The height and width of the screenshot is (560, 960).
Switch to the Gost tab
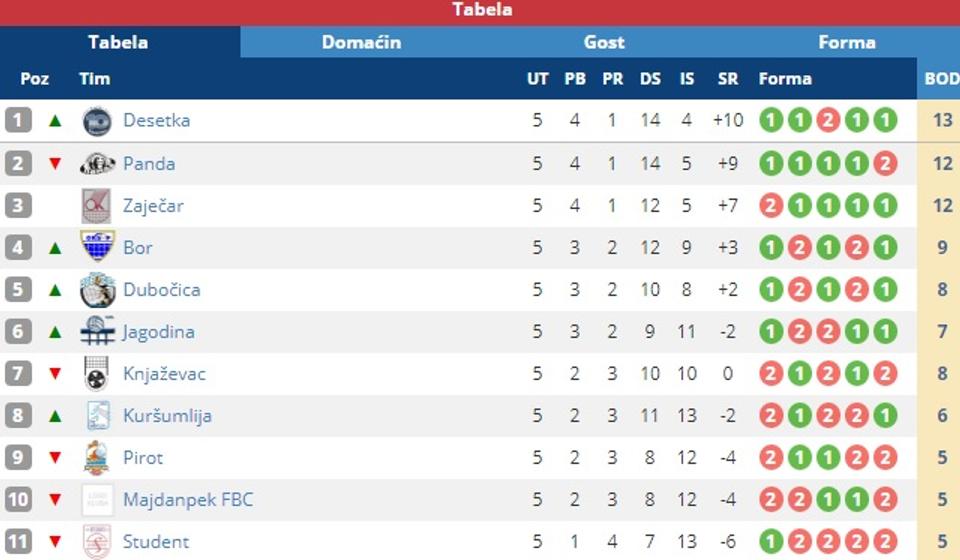[604, 42]
